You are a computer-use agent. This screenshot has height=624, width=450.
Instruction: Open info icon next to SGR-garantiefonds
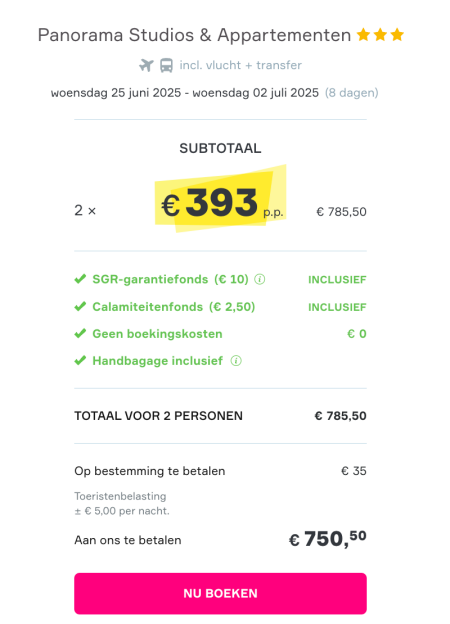coord(260,280)
